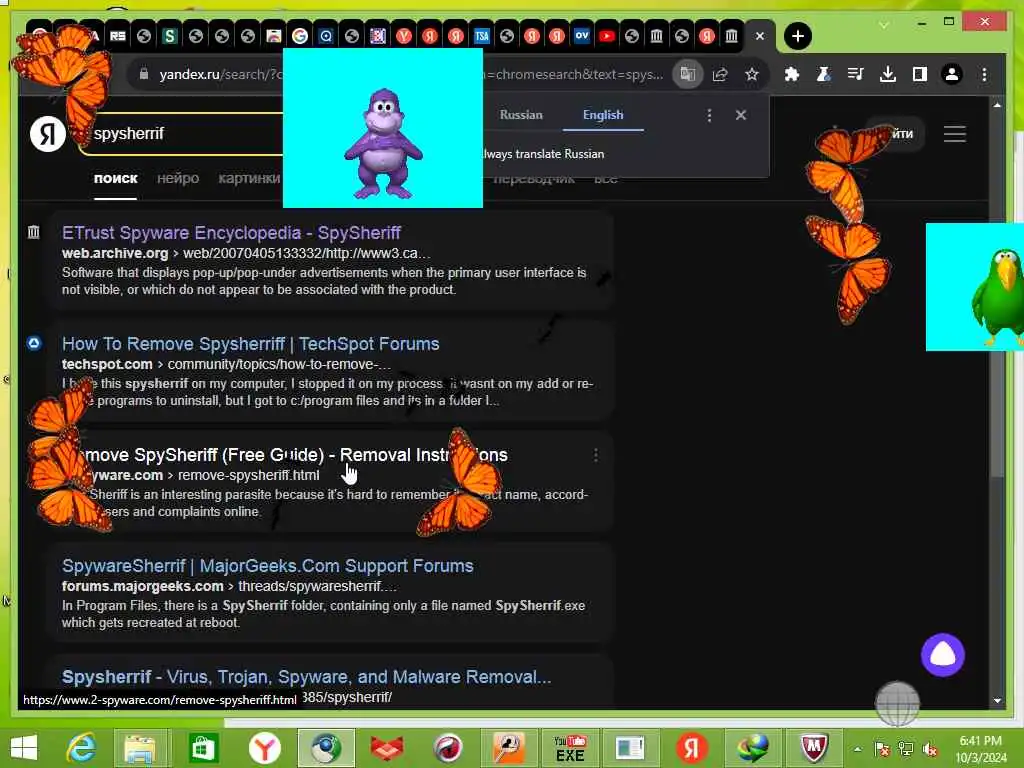Screen dimensions: 1024x768
Task: Click the archive favicon beside ETrust result
Action: 33,232
